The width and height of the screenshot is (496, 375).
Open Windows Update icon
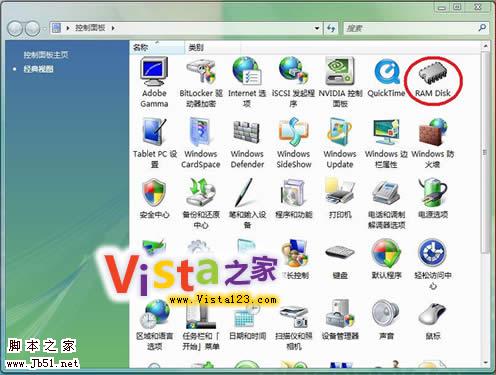340,132
